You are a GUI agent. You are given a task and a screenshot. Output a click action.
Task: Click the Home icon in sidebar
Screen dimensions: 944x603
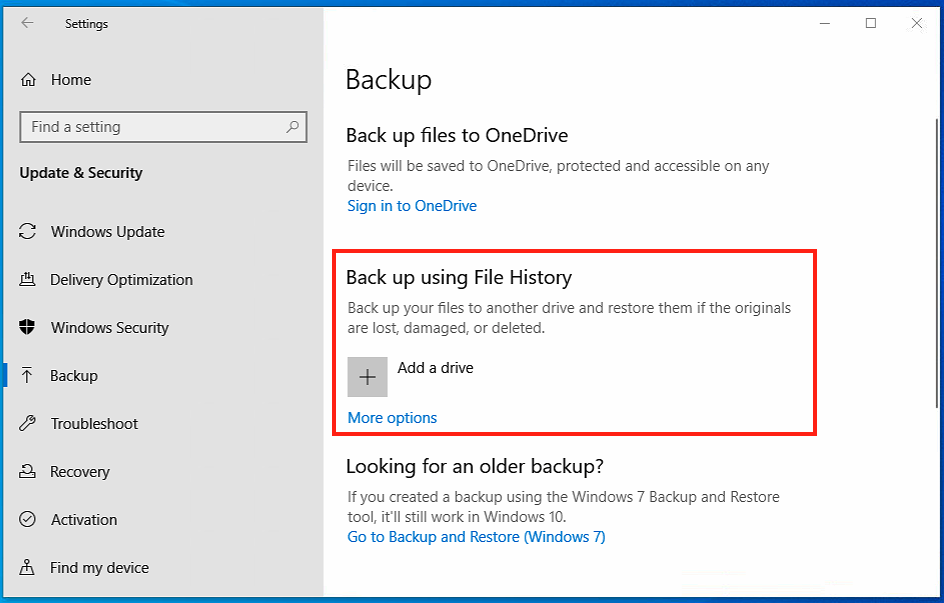pos(29,80)
